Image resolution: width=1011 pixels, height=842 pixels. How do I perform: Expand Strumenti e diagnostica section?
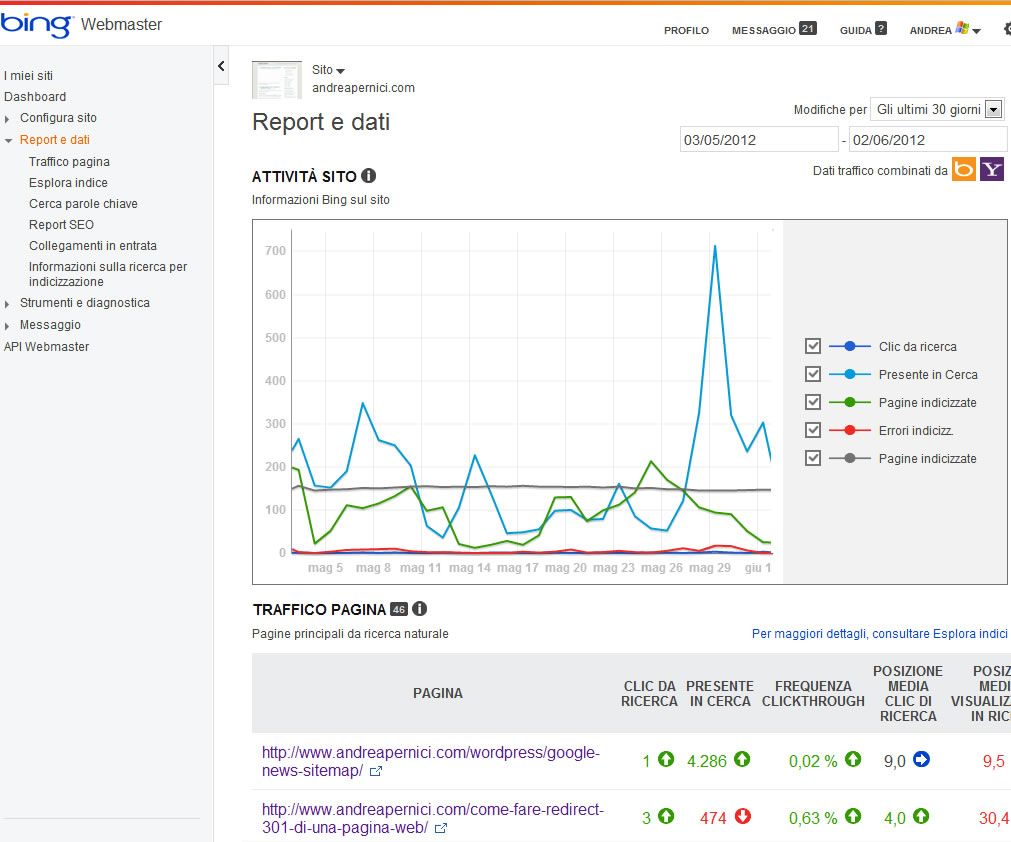coord(8,304)
